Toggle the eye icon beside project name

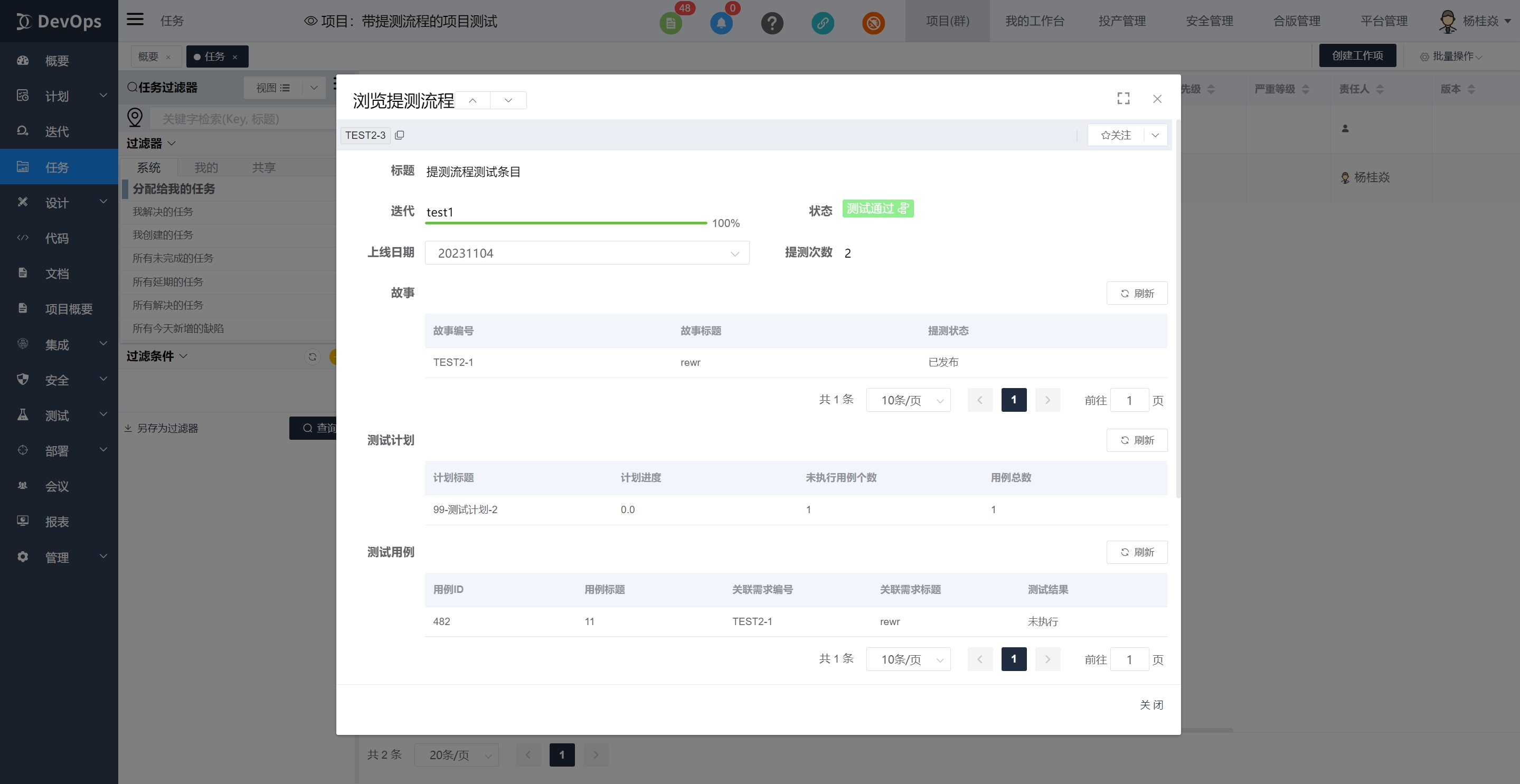pos(310,21)
